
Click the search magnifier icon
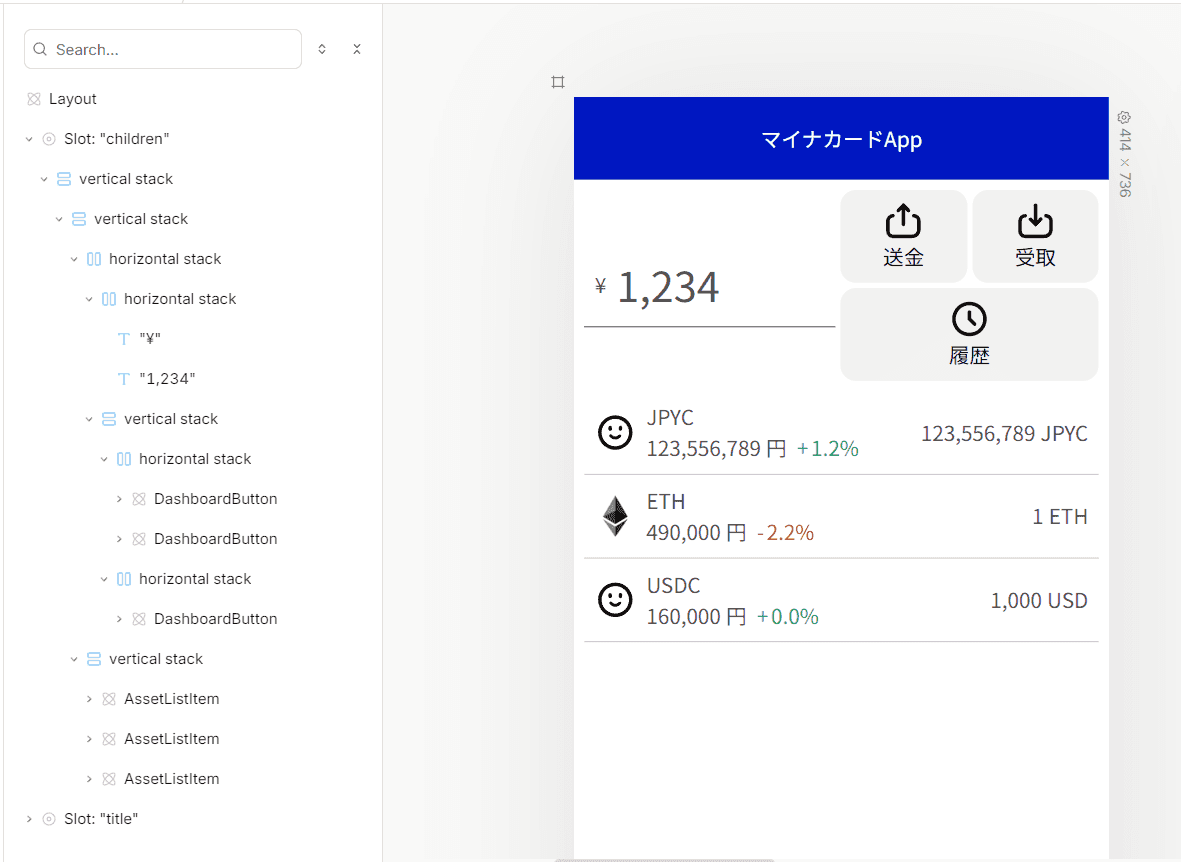tap(40, 49)
